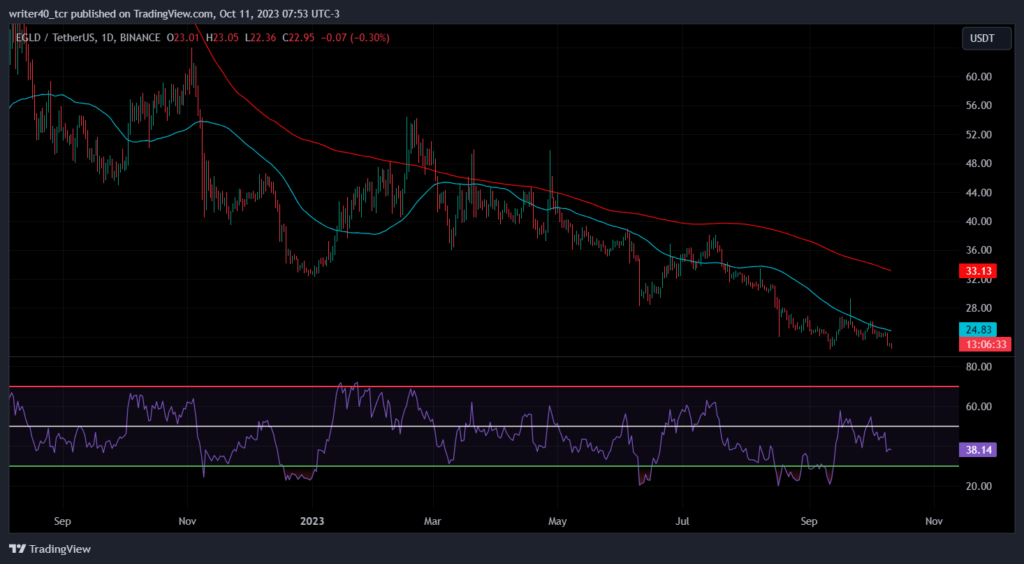Click the TradingView logo
1024x564 pixels.
(x=50, y=549)
